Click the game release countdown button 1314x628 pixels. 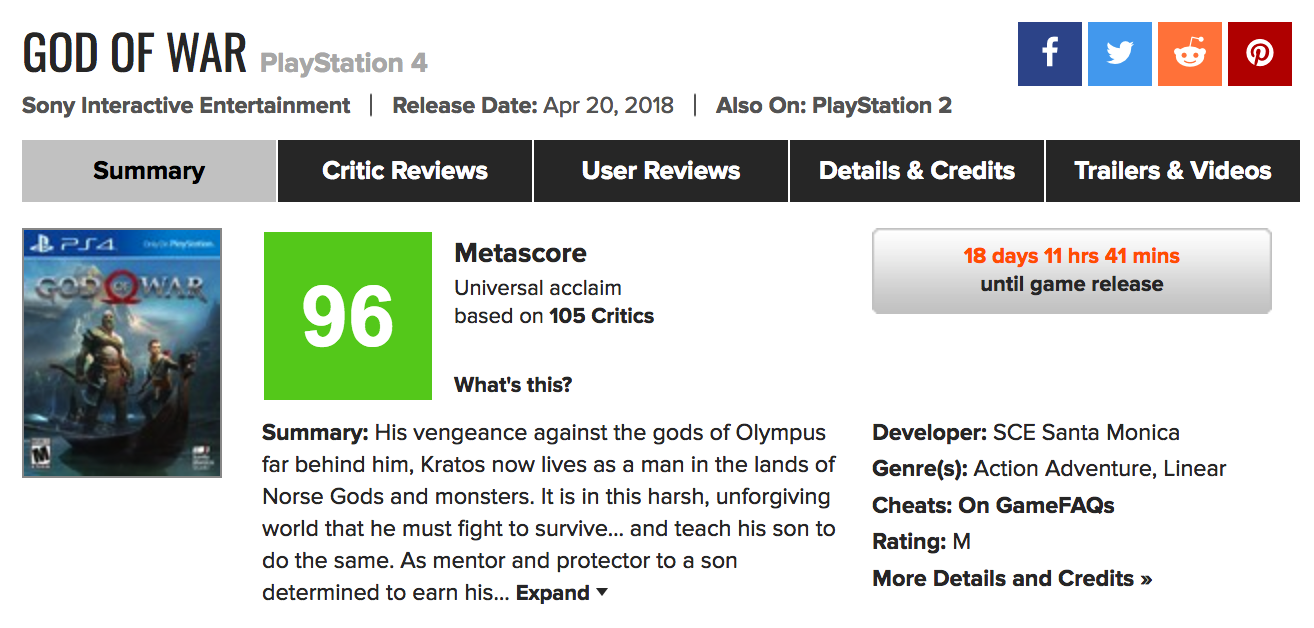(1071, 270)
